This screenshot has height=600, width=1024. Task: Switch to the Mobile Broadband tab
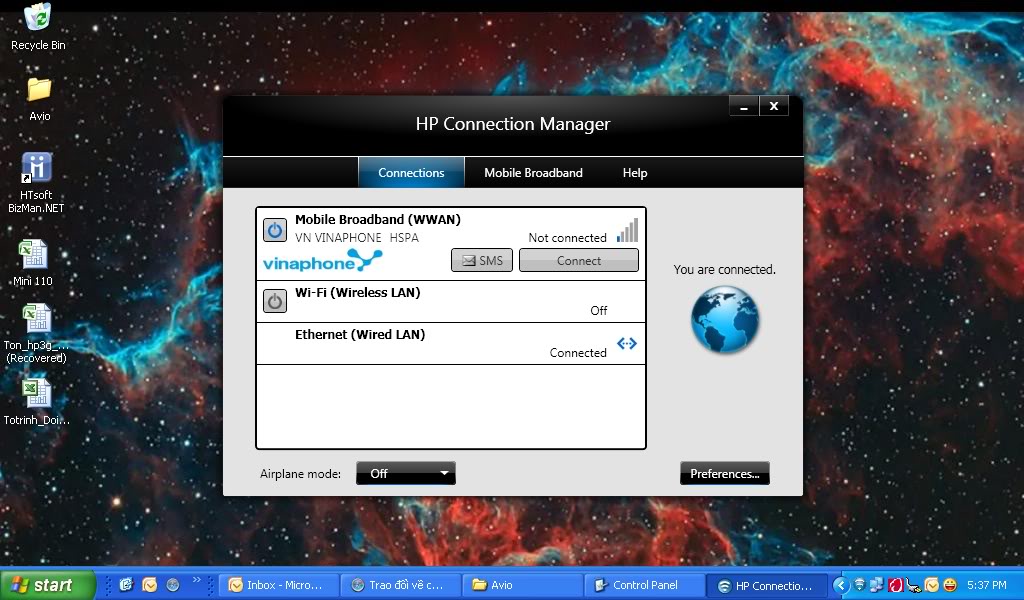(x=533, y=172)
